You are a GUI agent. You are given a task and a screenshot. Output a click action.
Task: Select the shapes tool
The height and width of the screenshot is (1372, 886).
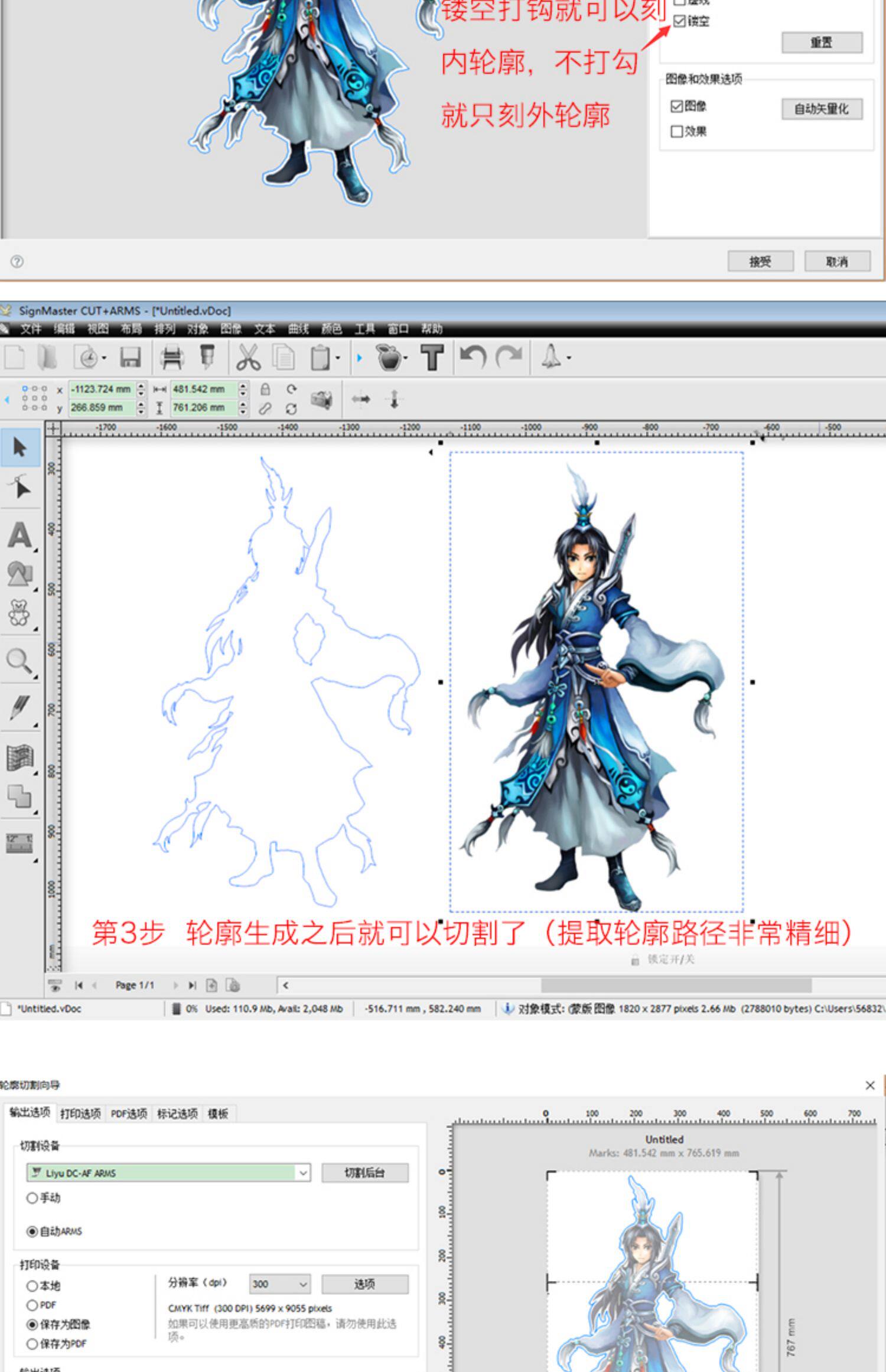pos(20,574)
